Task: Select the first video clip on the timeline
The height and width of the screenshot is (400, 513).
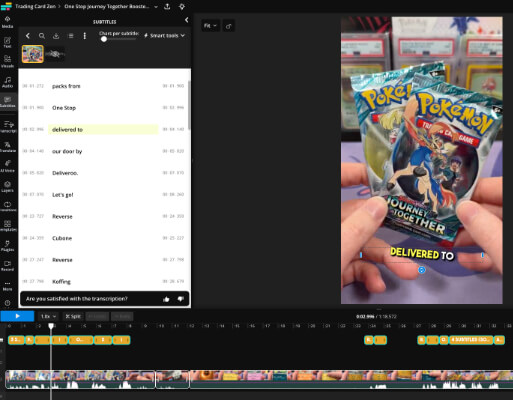Action: coord(80,379)
